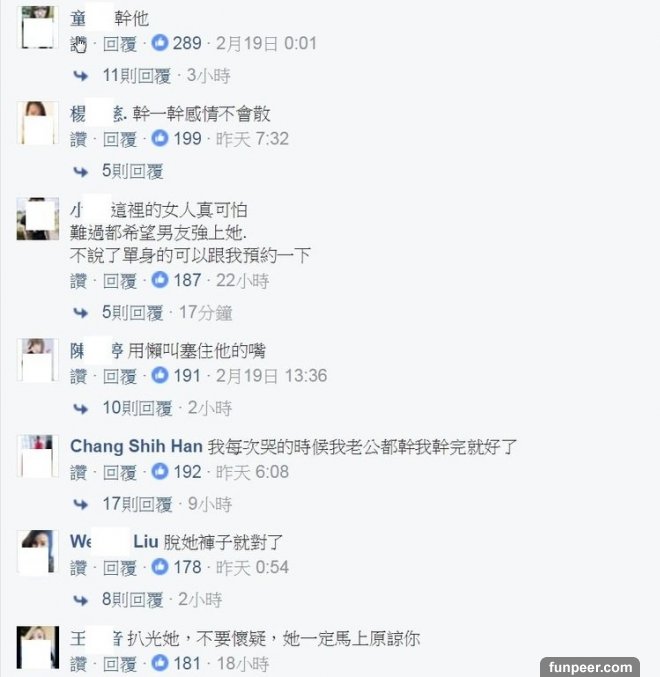Click the thumbs-up icon beside 289 likes
The height and width of the screenshot is (677, 660).
pyautogui.click(x=158, y=44)
